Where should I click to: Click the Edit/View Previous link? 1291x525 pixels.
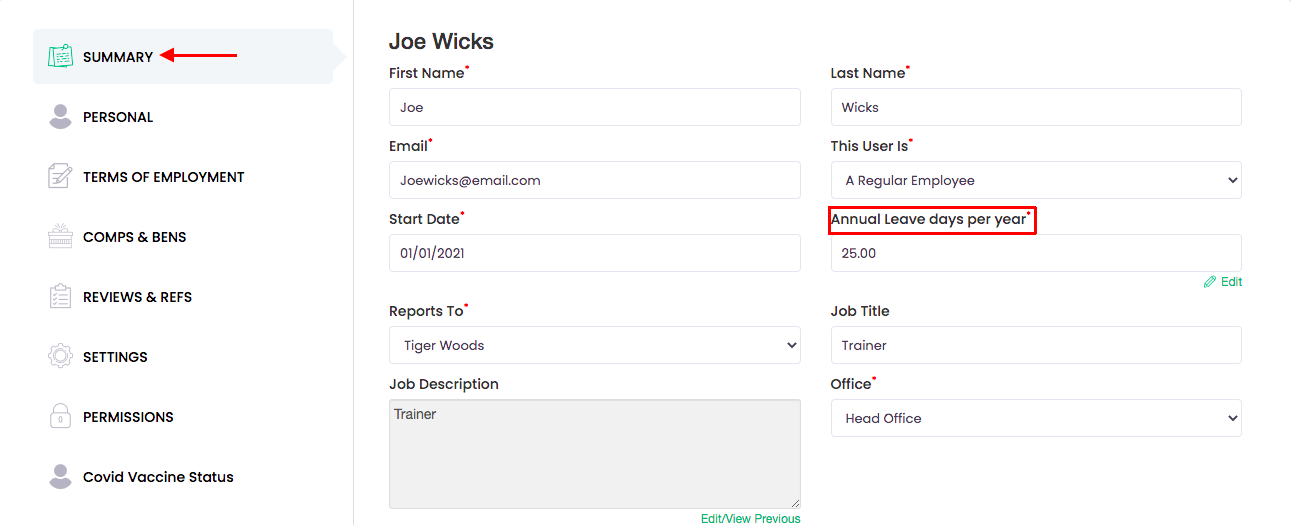pos(750,518)
